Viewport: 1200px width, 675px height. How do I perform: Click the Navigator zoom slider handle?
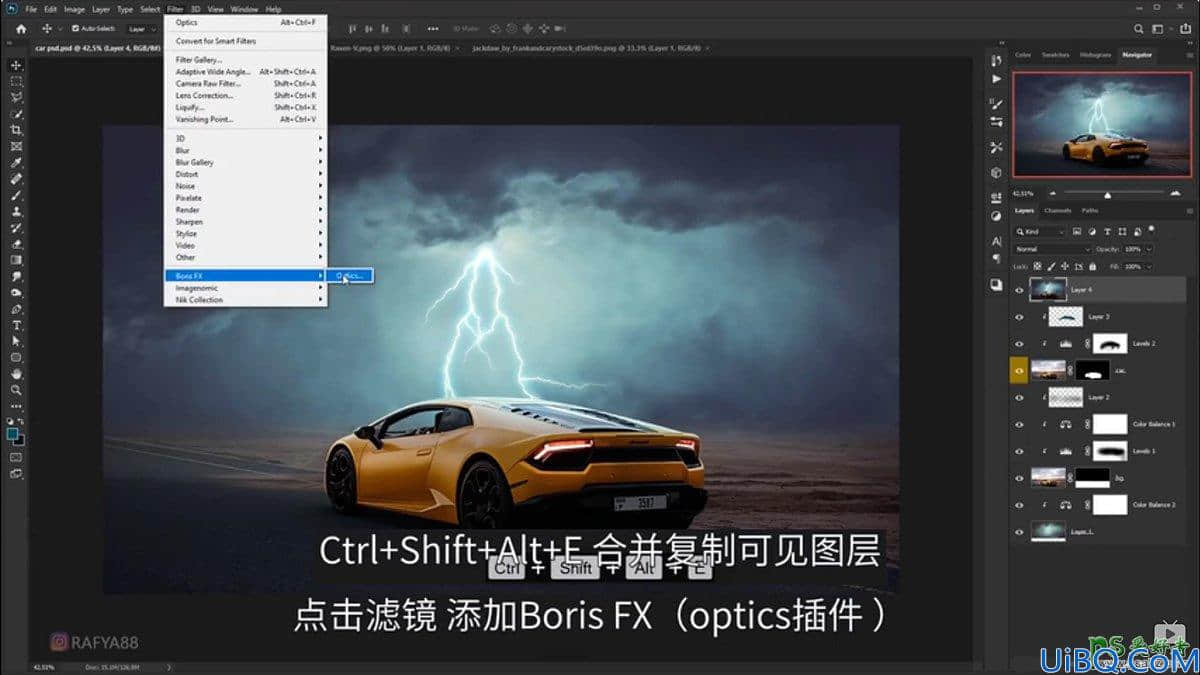[1107, 195]
